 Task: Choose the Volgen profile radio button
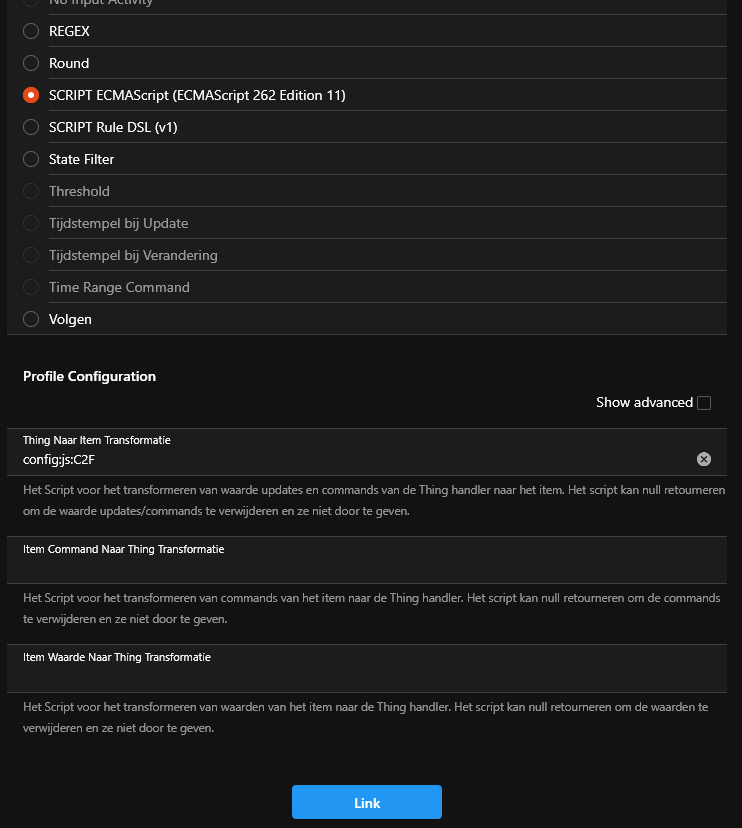click(x=31, y=319)
